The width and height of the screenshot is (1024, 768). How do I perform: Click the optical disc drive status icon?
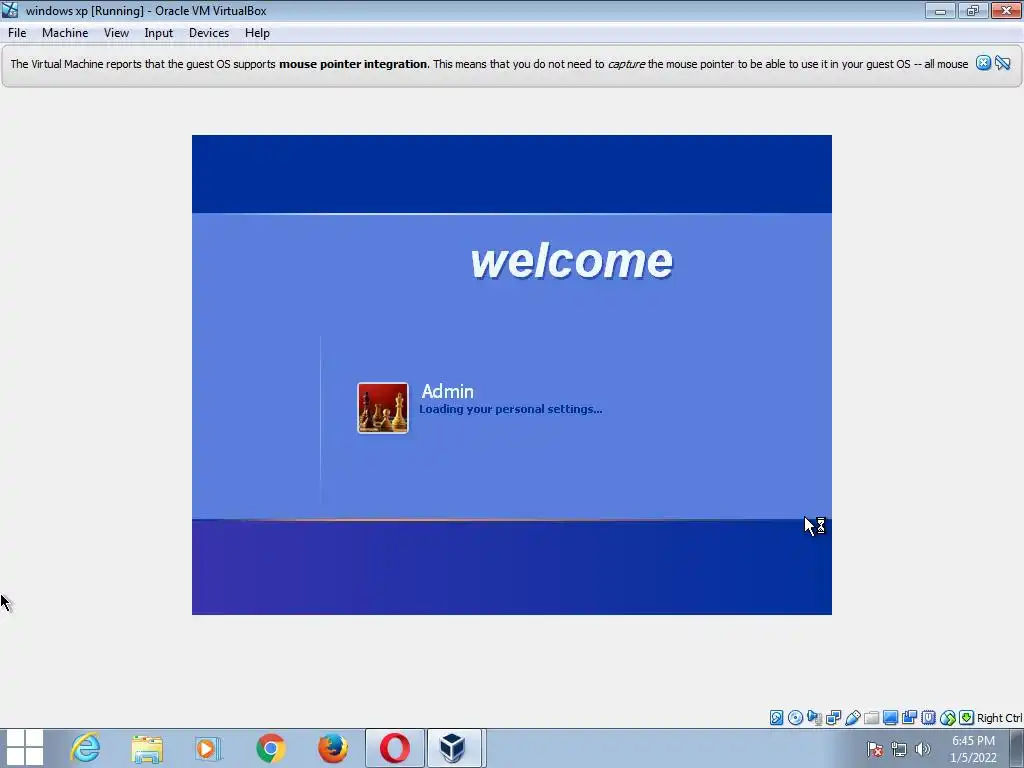(795, 718)
